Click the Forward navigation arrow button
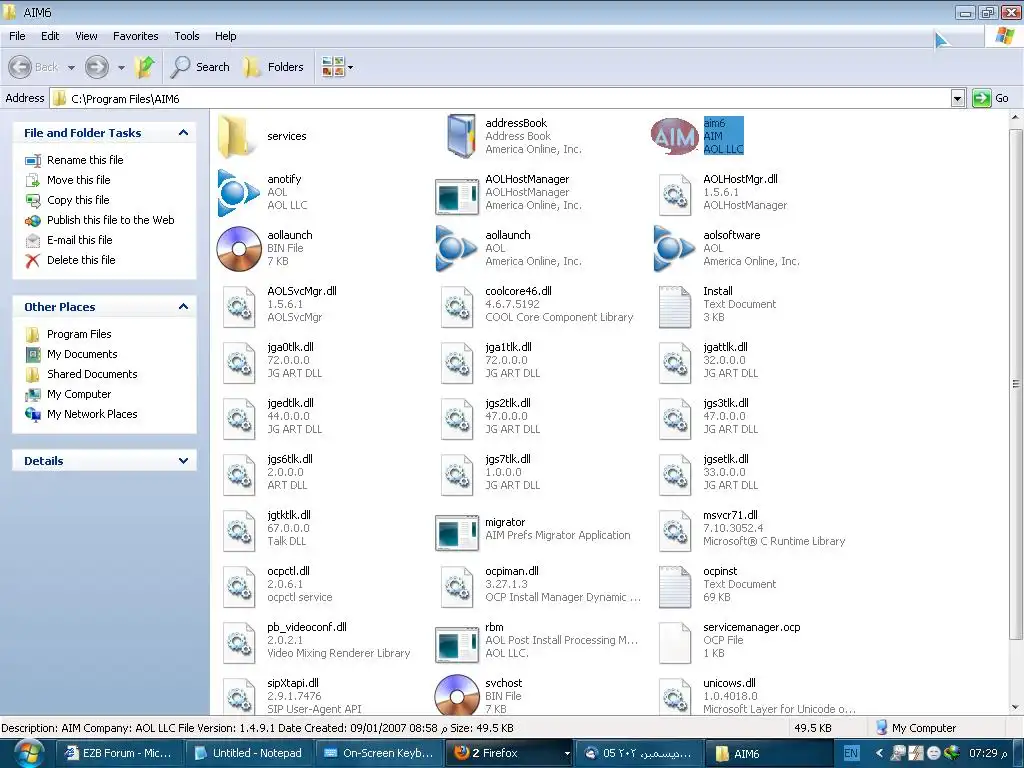The width and height of the screenshot is (1024, 768). (x=97, y=67)
